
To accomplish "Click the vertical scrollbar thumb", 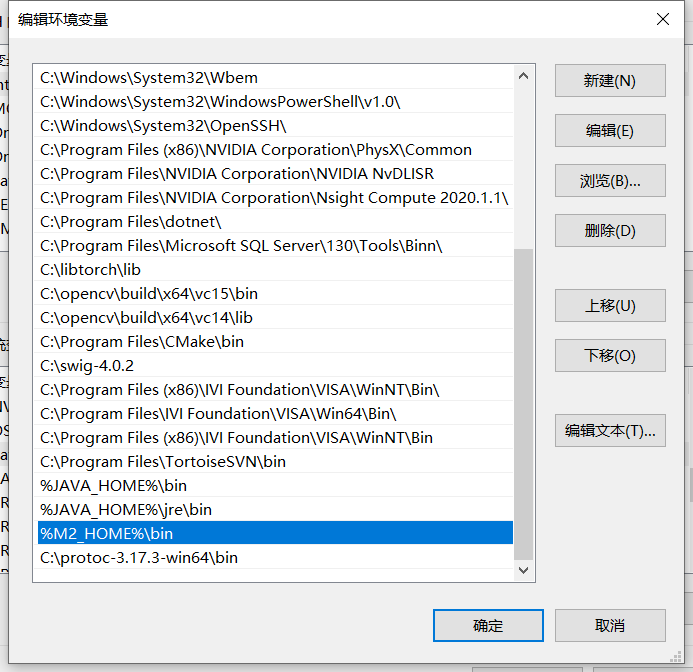I will coord(523,405).
